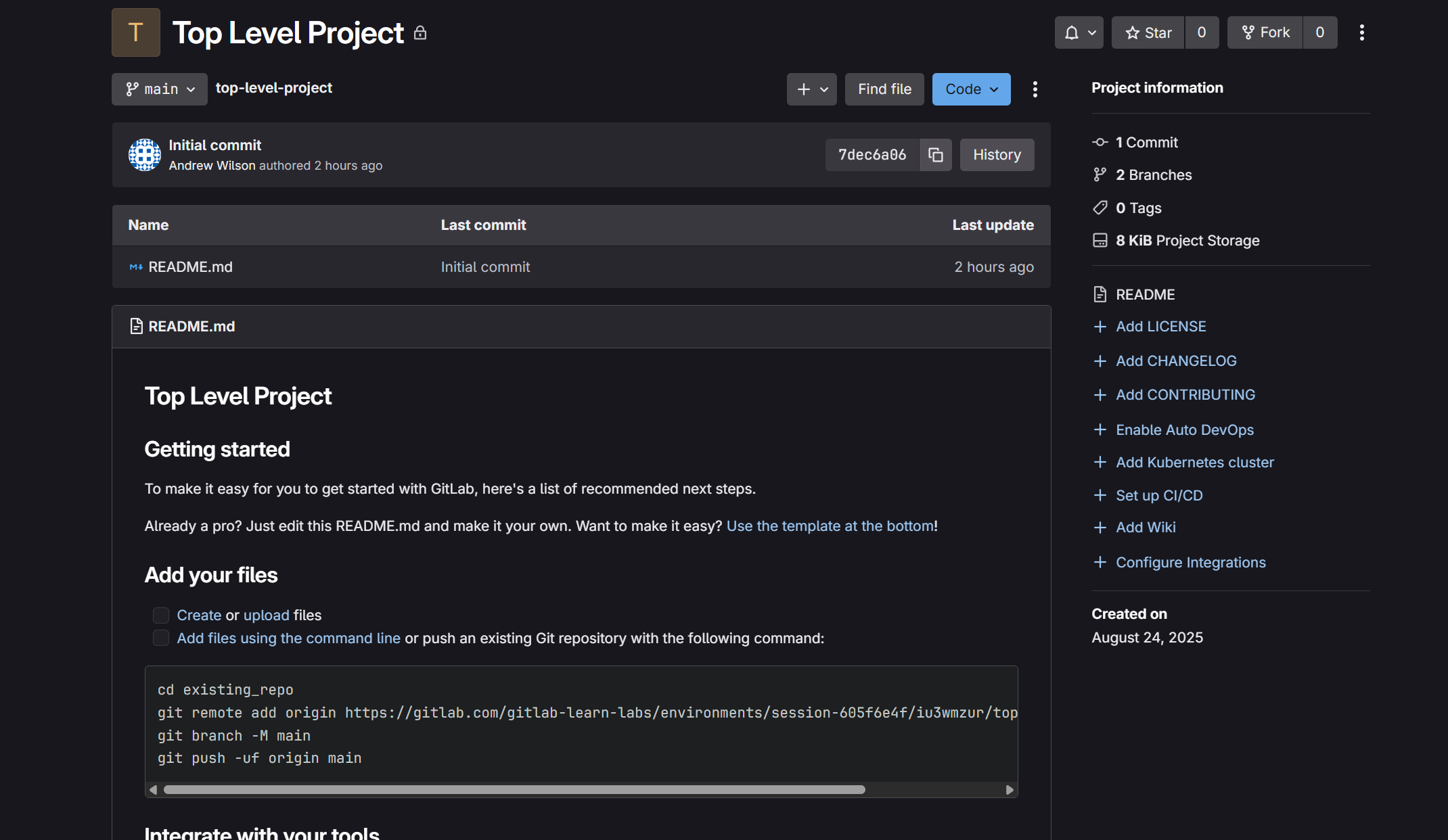Copy the commit SHA 7dec6a06
Viewport: 1448px width, 840px height.
pos(935,155)
